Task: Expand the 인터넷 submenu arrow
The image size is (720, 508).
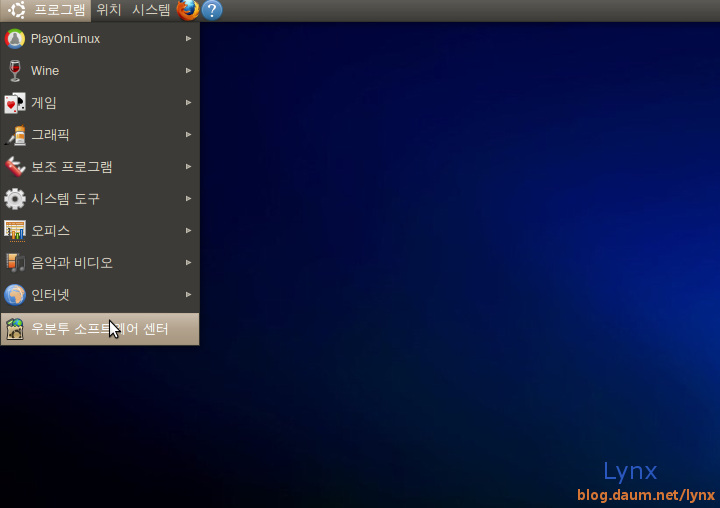Action: point(188,295)
